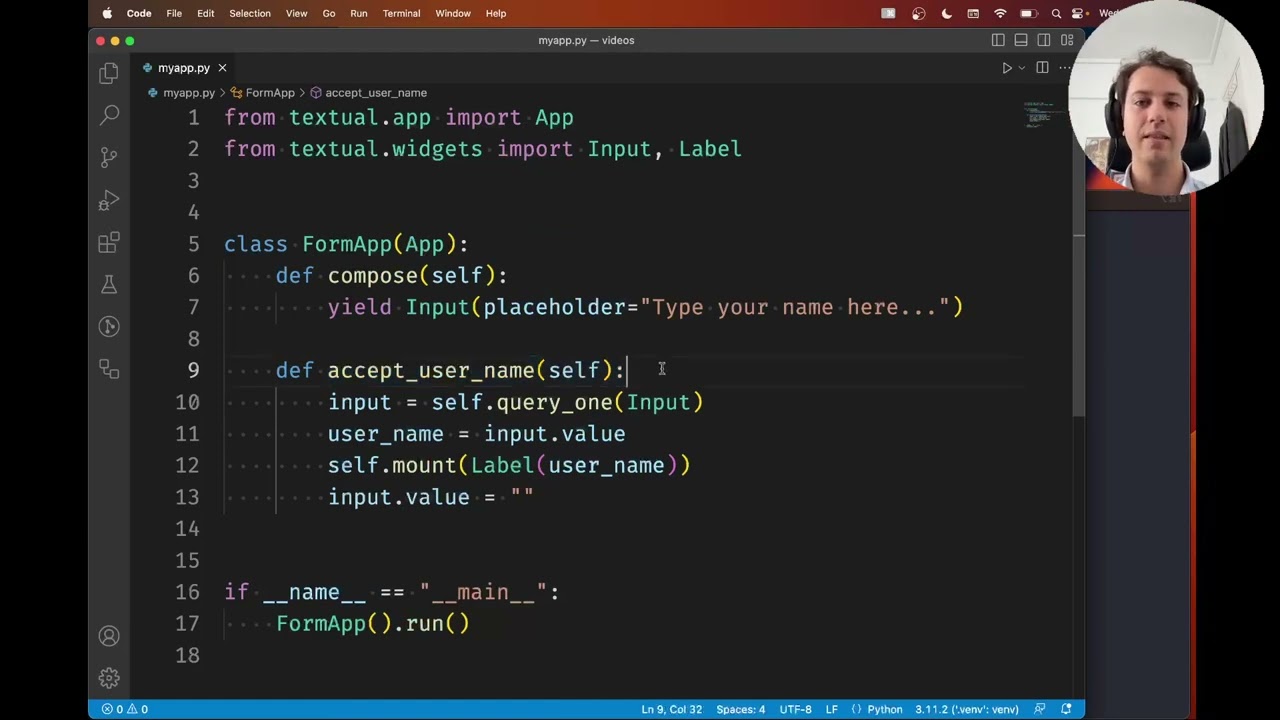Open the Edit menu
Image resolution: width=1280 pixels, height=720 pixels.
pyautogui.click(x=206, y=13)
